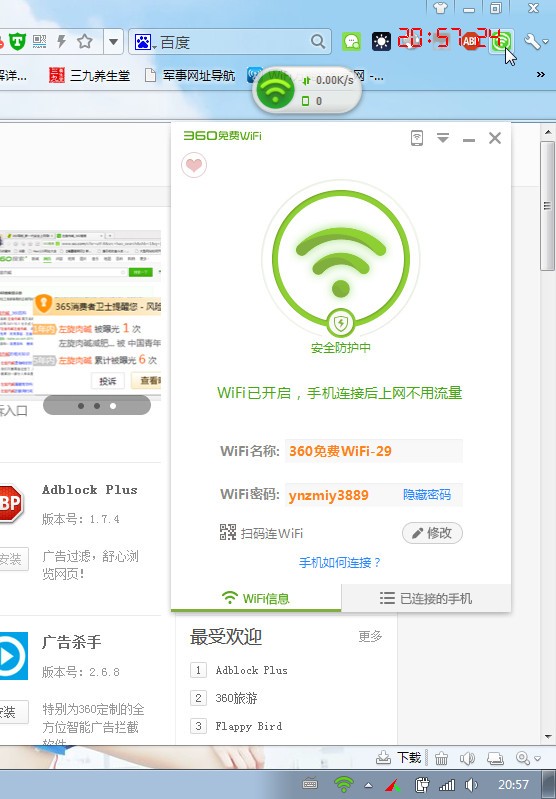Toggle the brightness night mode extension

(381, 41)
